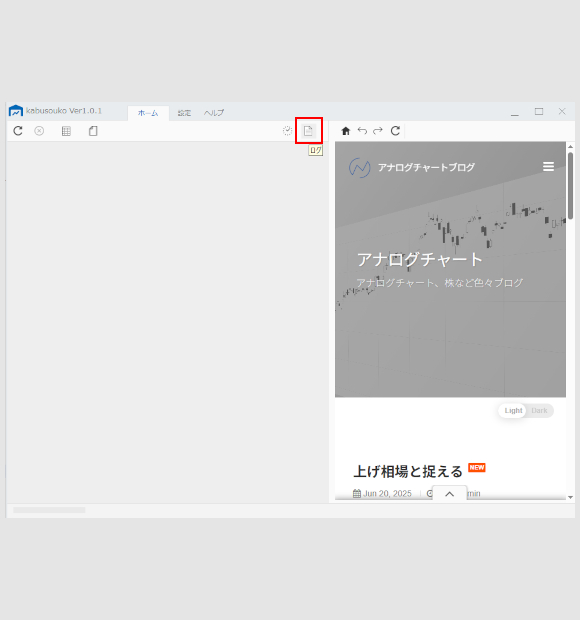Click the refresh icon in kabusouko toolbar

pos(18,131)
